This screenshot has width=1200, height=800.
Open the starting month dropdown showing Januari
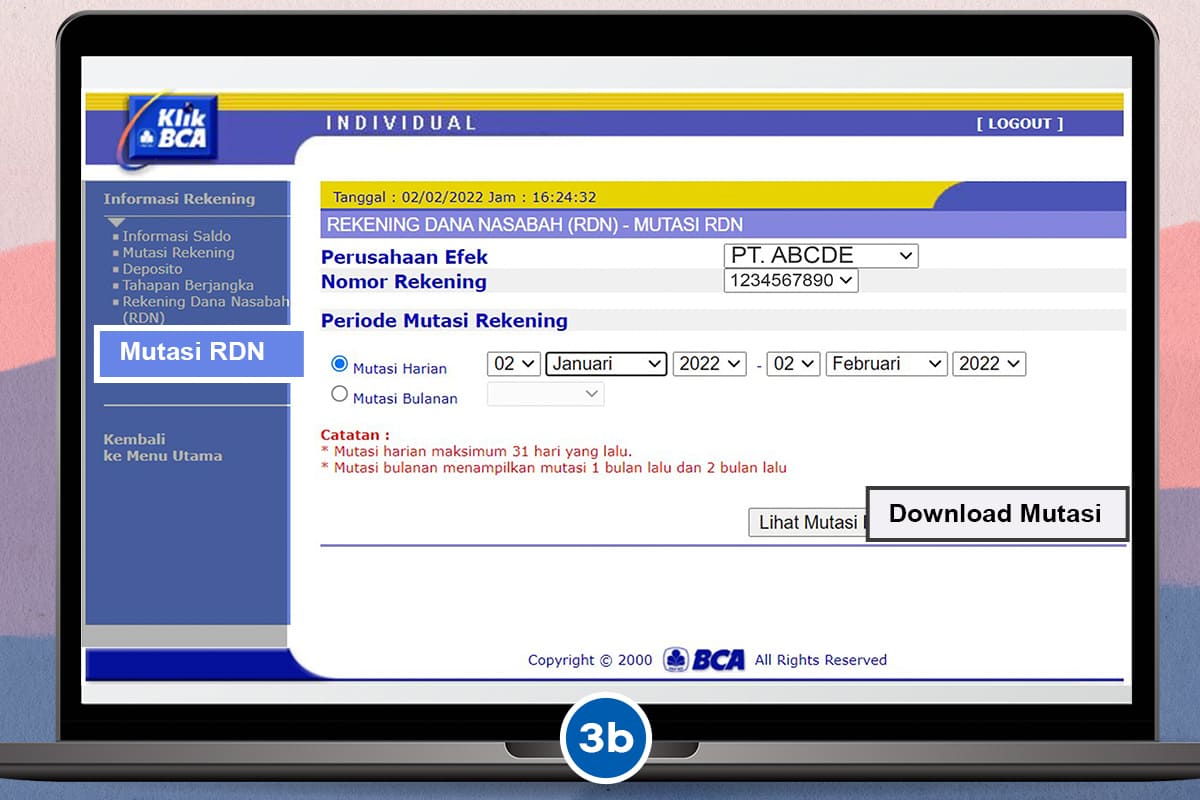pos(605,364)
